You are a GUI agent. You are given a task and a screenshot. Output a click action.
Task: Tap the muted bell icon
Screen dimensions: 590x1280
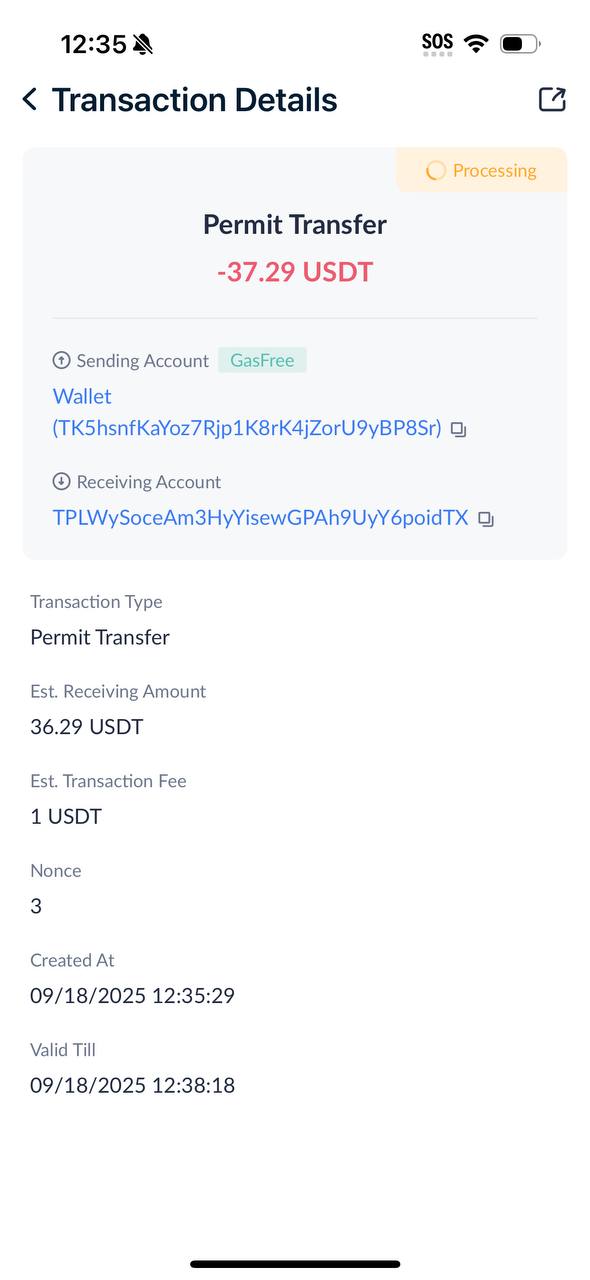(143, 44)
